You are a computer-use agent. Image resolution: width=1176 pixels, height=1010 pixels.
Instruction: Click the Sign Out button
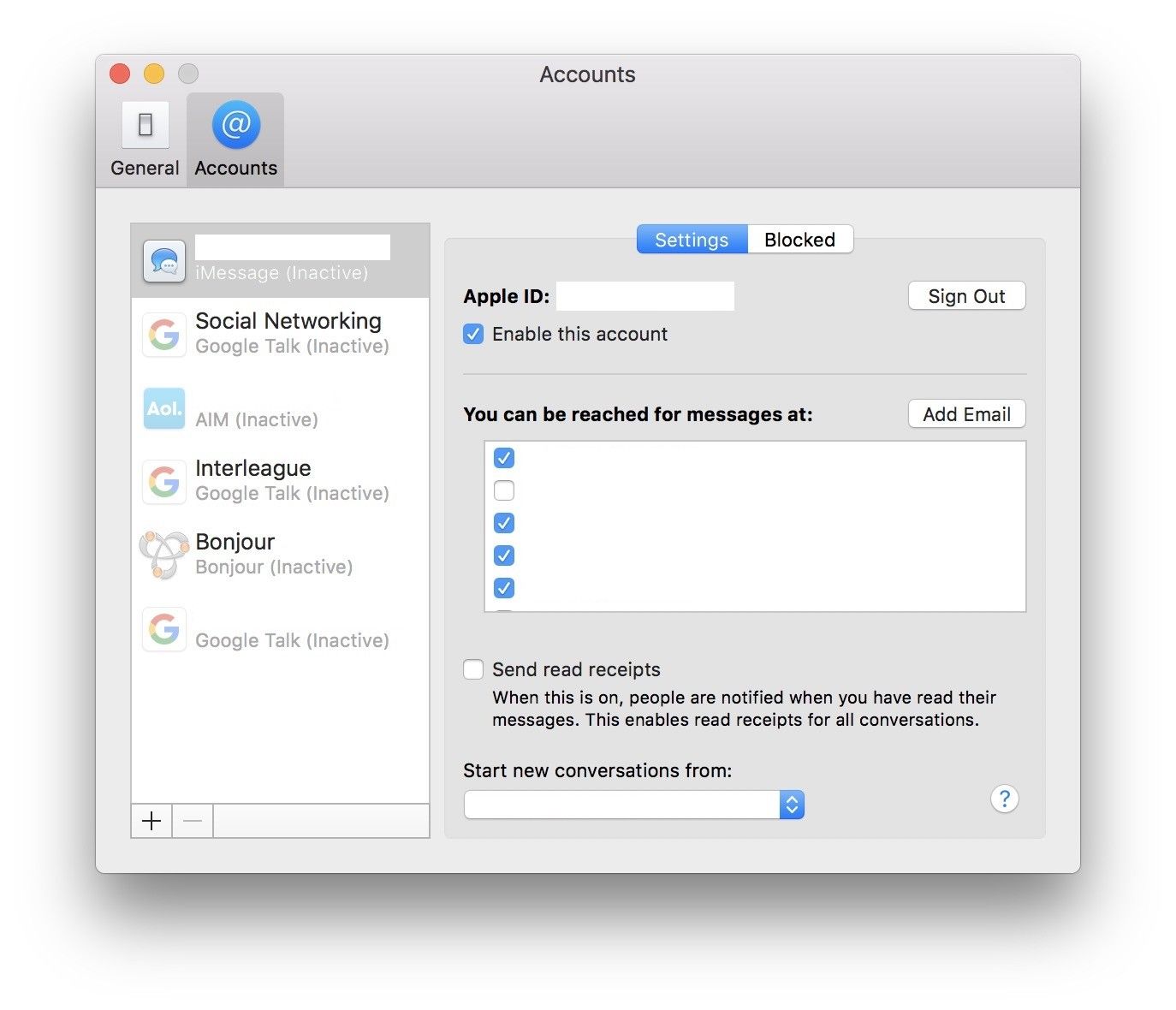(x=966, y=296)
